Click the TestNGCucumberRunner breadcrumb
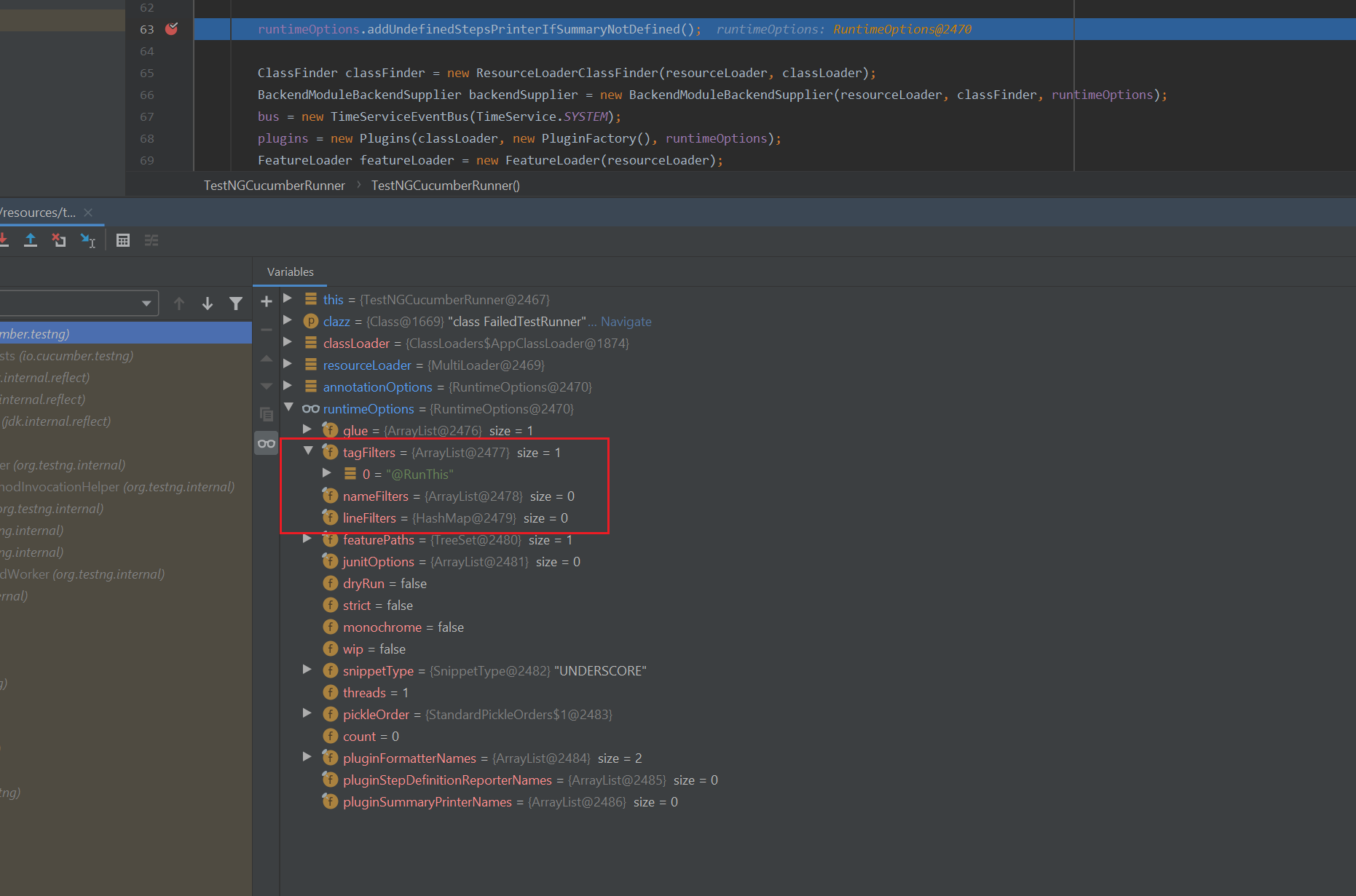Viewport: 1356px width, 896px height. [x=274, y=186]
